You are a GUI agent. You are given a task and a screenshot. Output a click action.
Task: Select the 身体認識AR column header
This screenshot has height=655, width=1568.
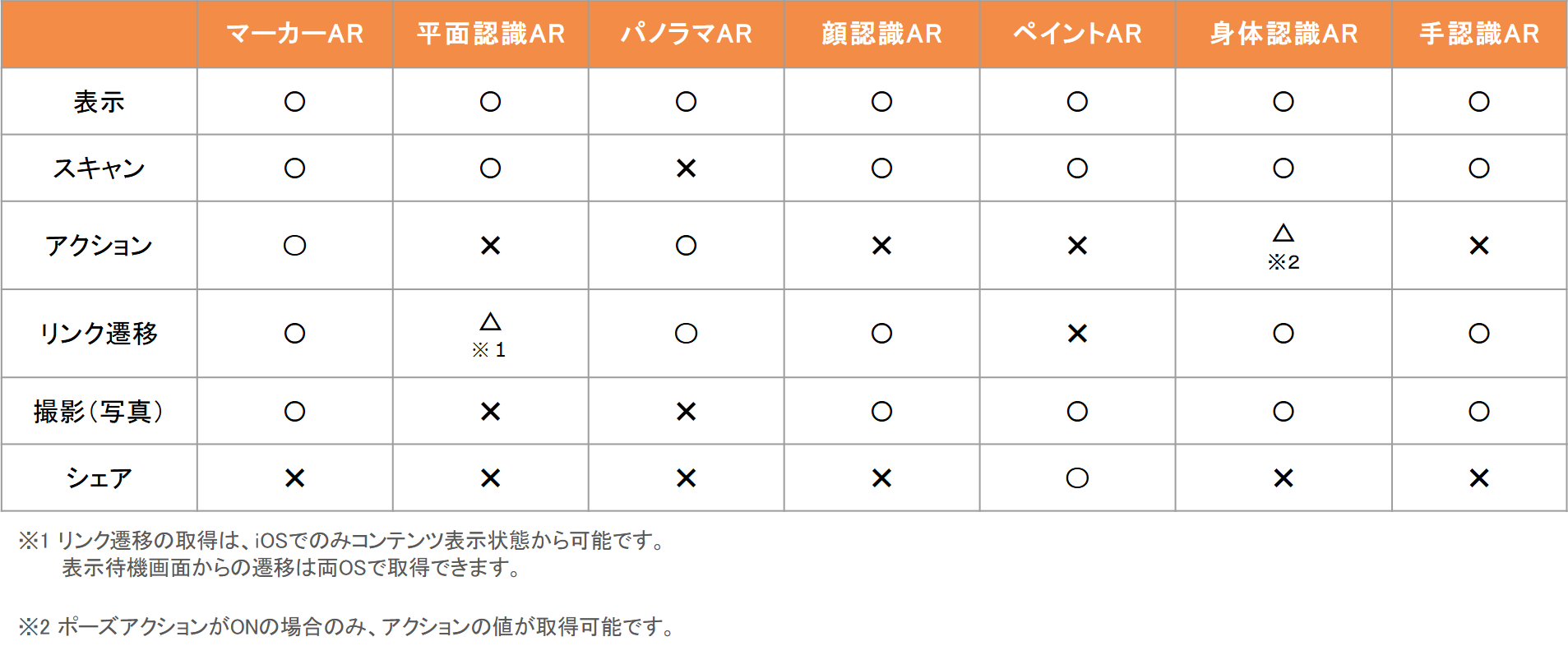[x=1284, y=34]
